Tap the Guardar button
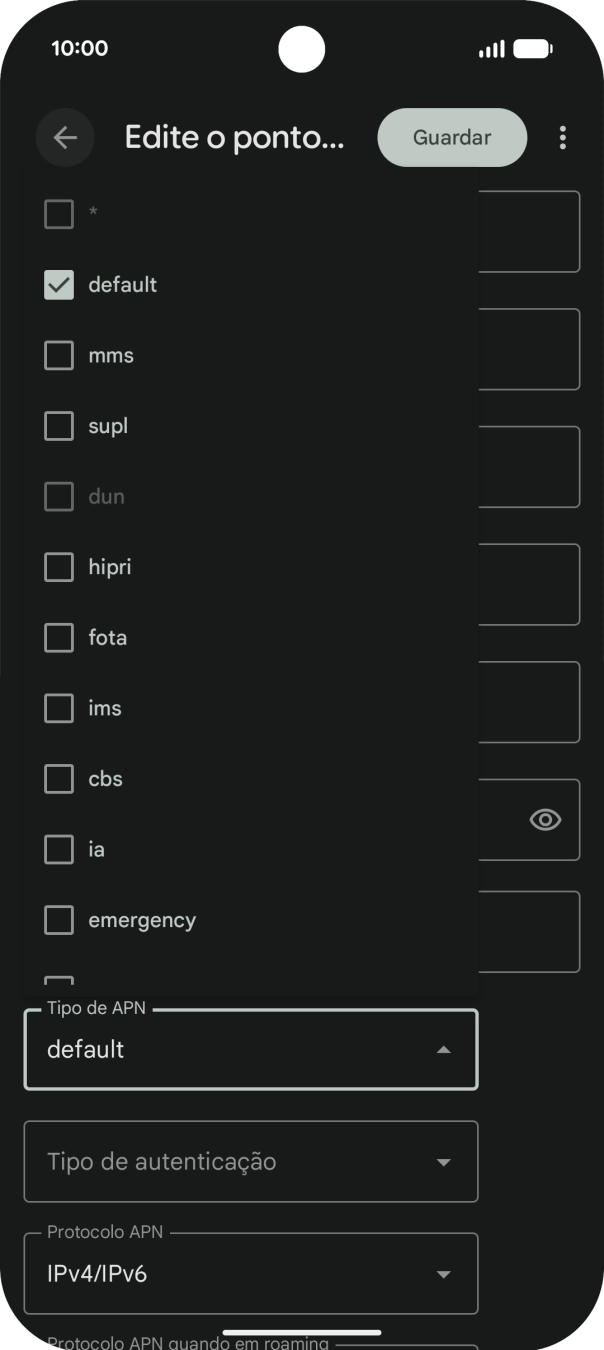 pyautogui.click(x=452, y=138)
